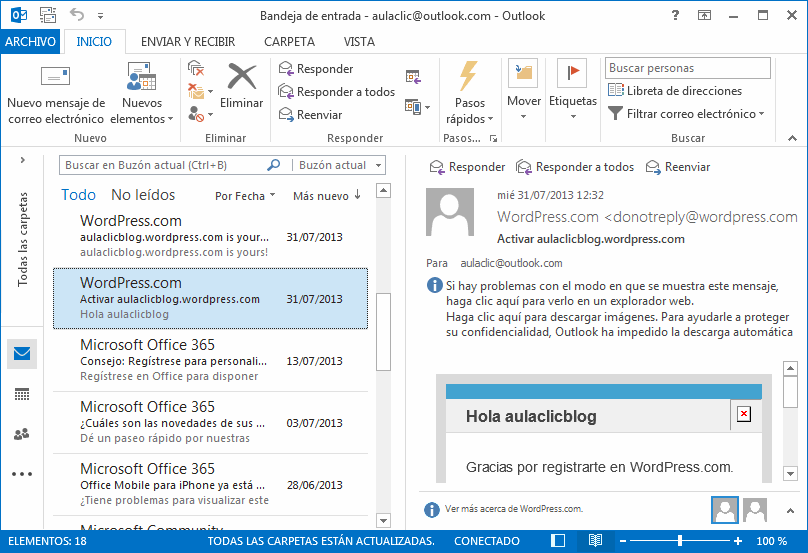Viewport: 808px width, 553px height.
Task: Click the New email message icon
Action: (x=56, y=76)
